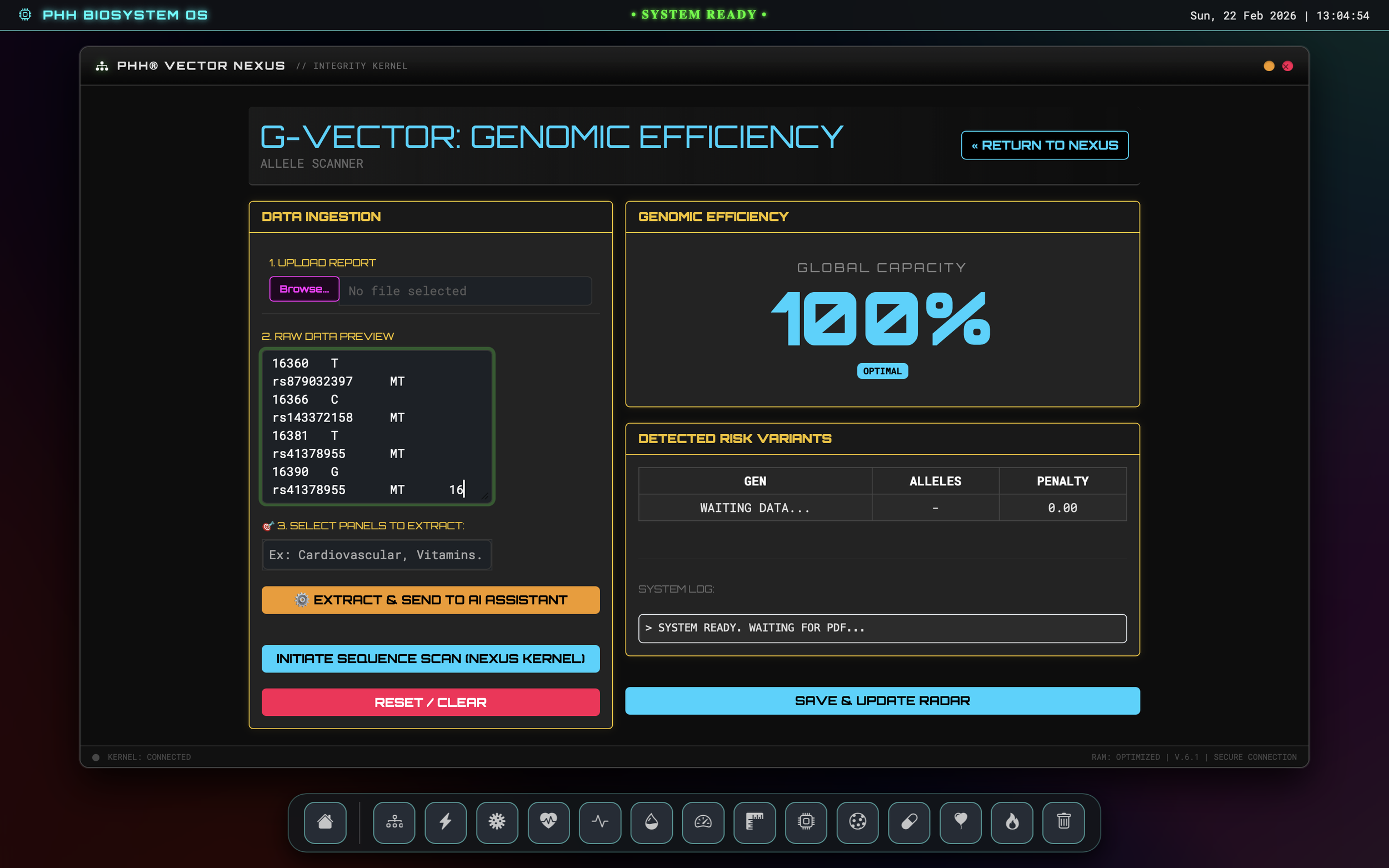Open the trash bin icon
This screenshot has width=1389, height=868.
(x=1063, y=822)
